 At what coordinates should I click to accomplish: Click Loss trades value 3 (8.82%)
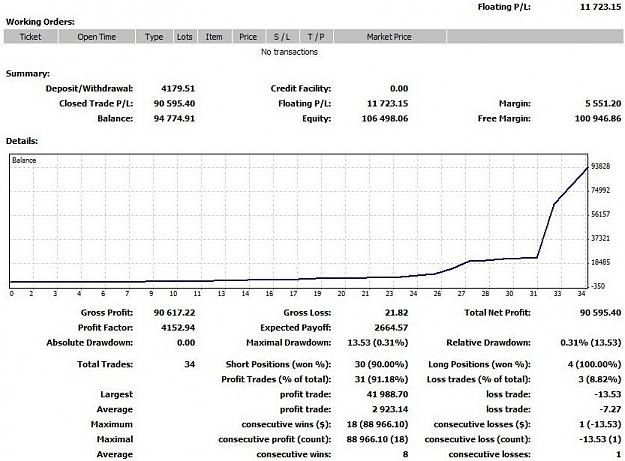coord(599,379)
